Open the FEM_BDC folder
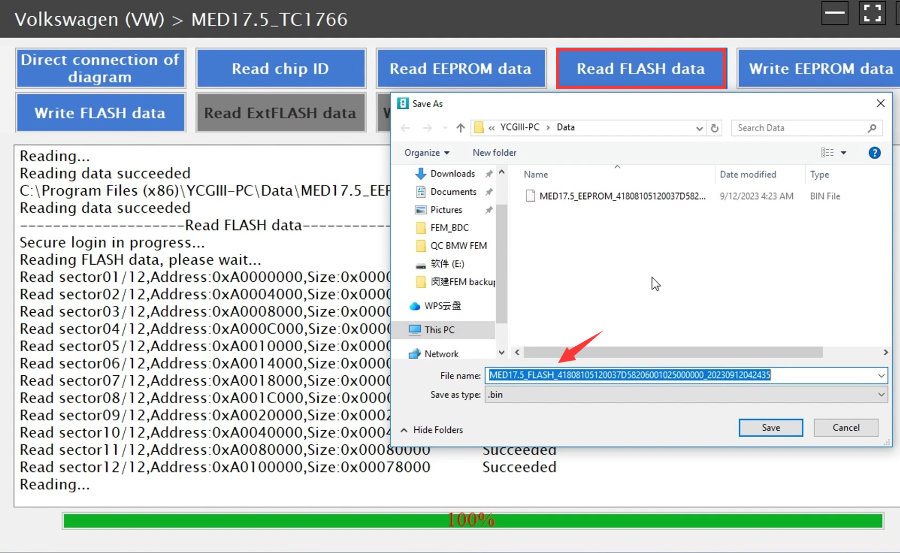900x553 pixels. (x=449, y=227)
